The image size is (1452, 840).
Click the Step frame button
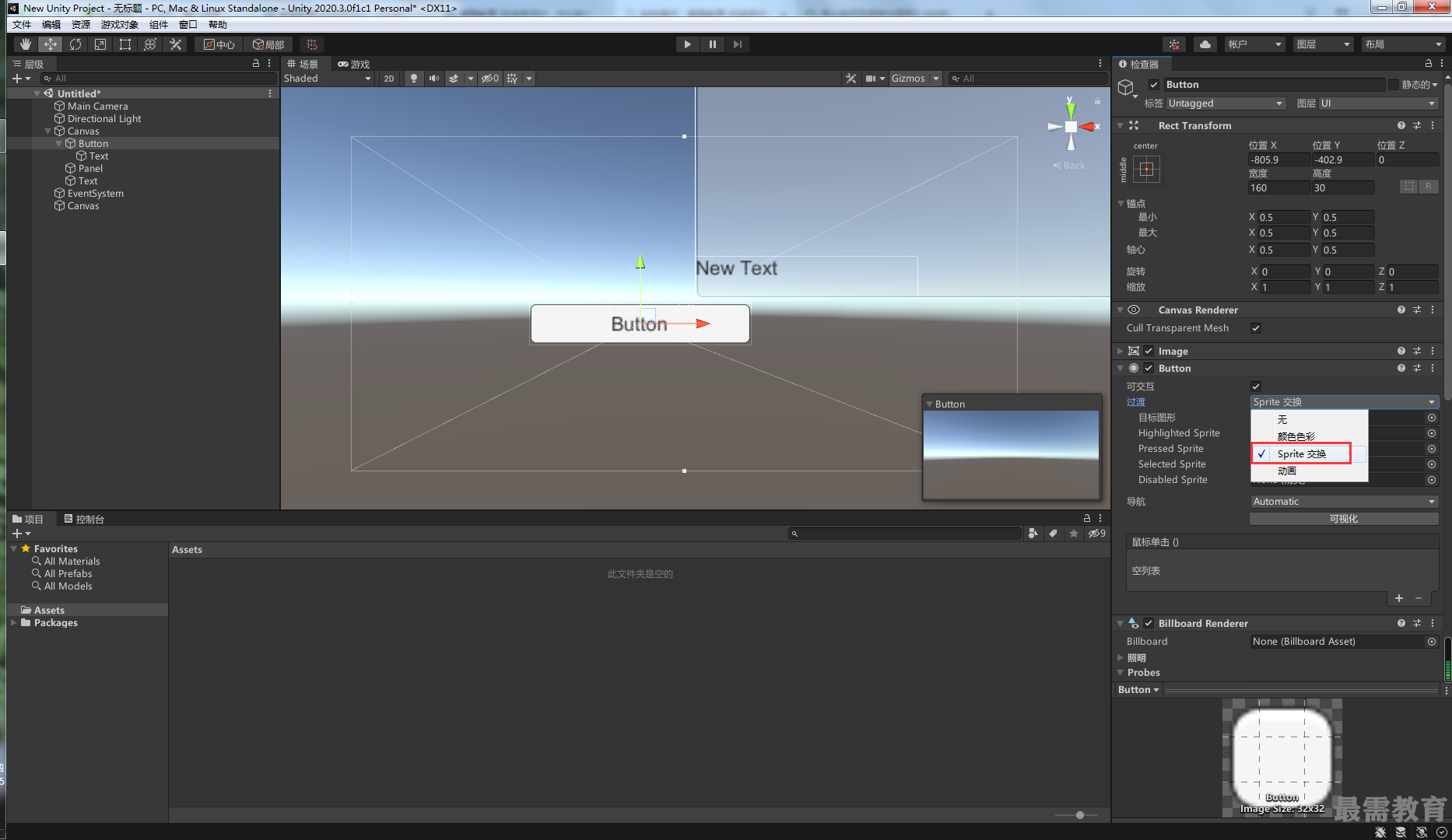point(738,44)
